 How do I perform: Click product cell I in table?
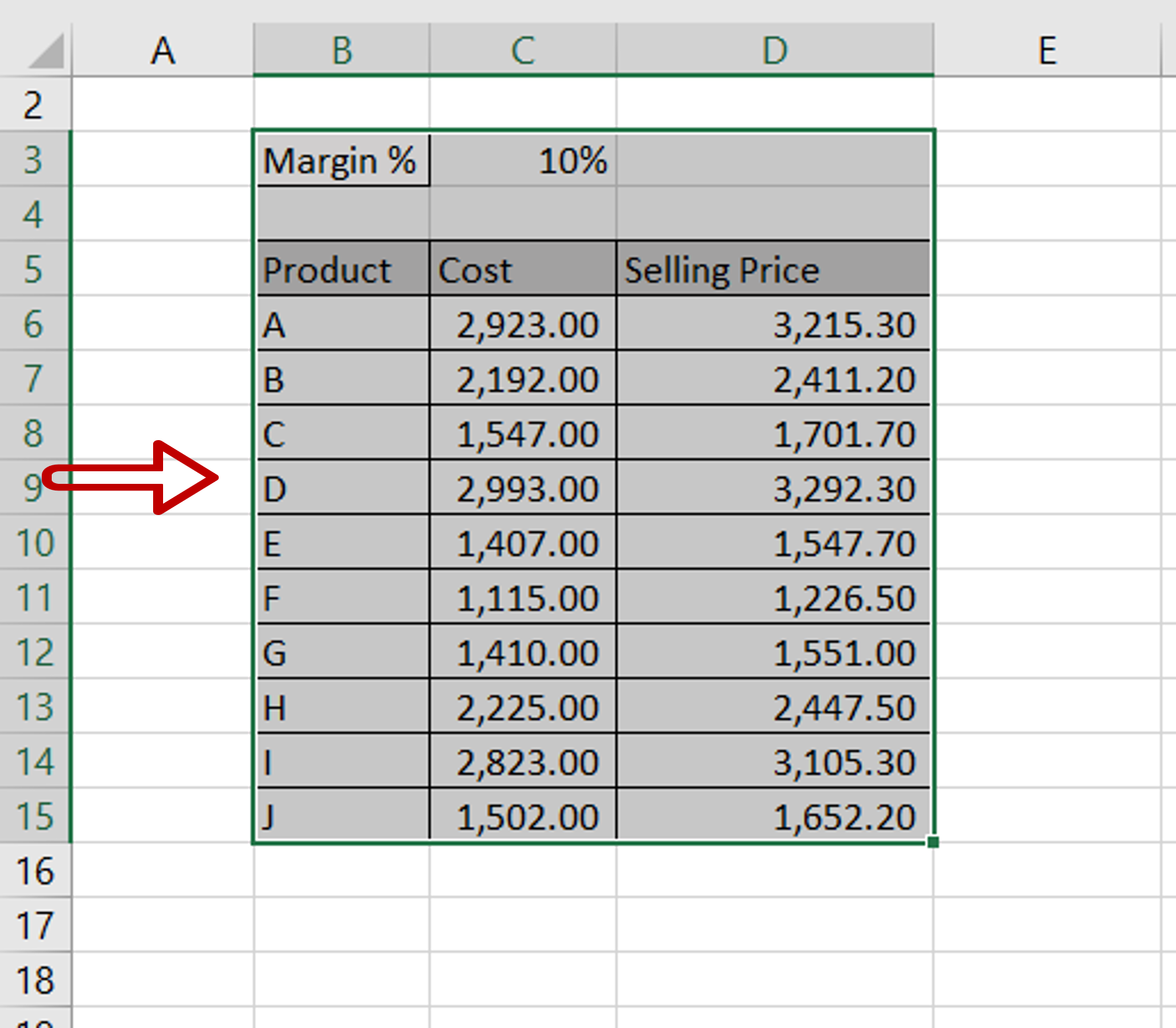342,761
